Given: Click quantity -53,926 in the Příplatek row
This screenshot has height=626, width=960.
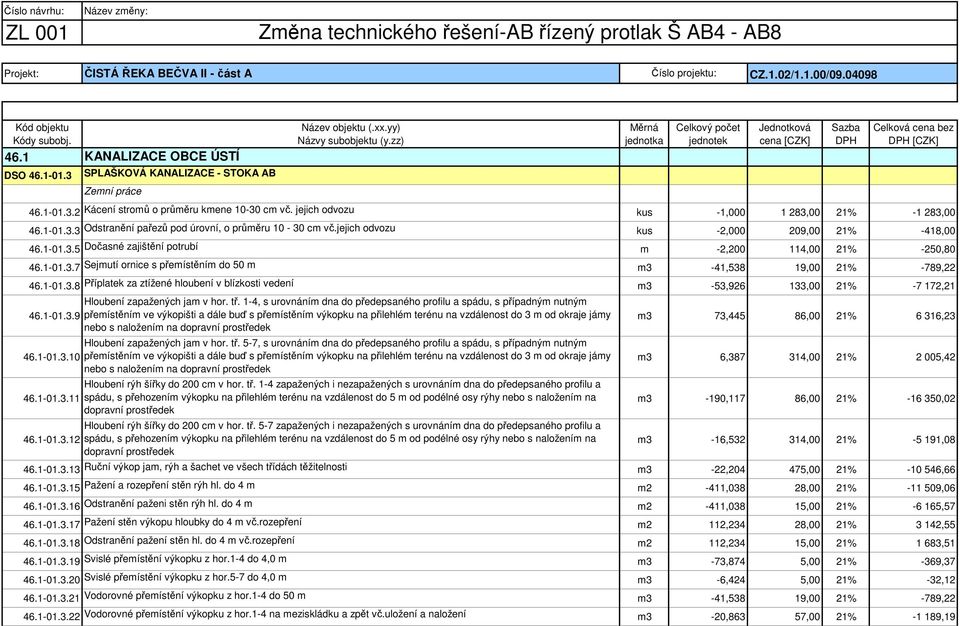Looking at the screenshot, I should pos(728,286).
